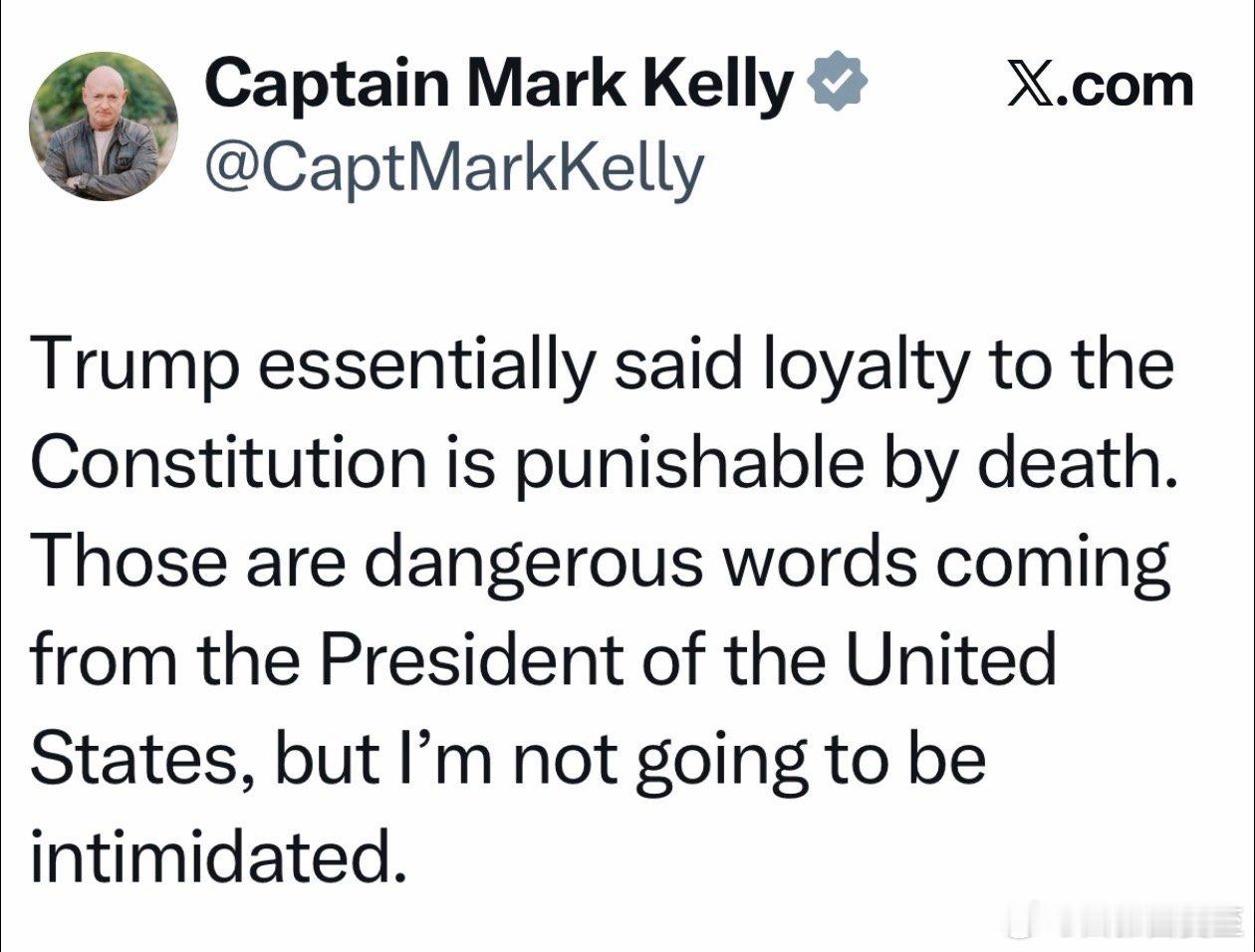The height and width of the screenshot is (952, 1255).
Task: Click the word 'Constitution' in the tweet
Action: (x=228, y=463)
